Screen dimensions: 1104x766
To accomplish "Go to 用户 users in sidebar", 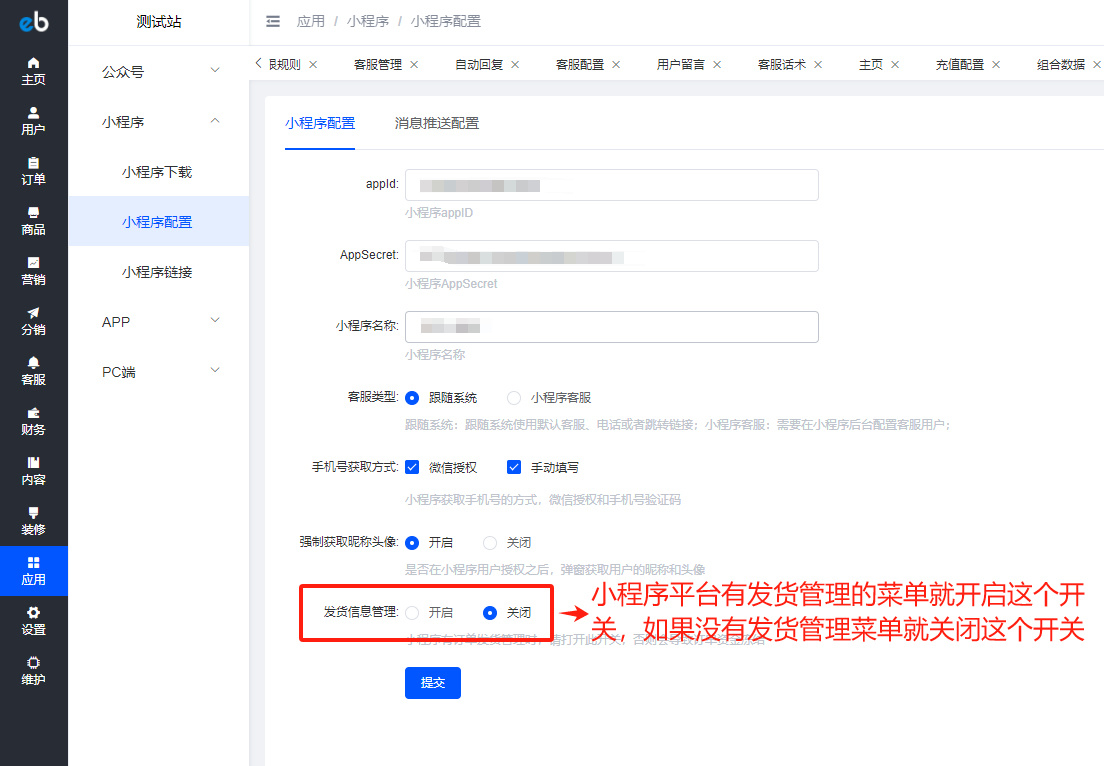I will [33, 121].
